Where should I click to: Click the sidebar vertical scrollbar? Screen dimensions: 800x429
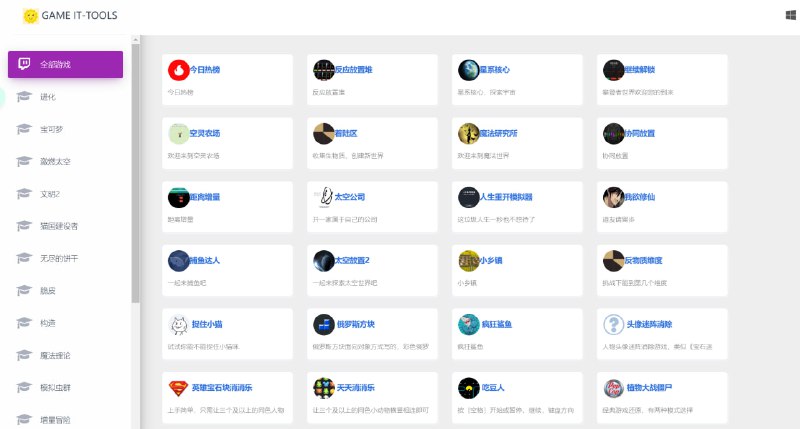click(x=136, y=180)
